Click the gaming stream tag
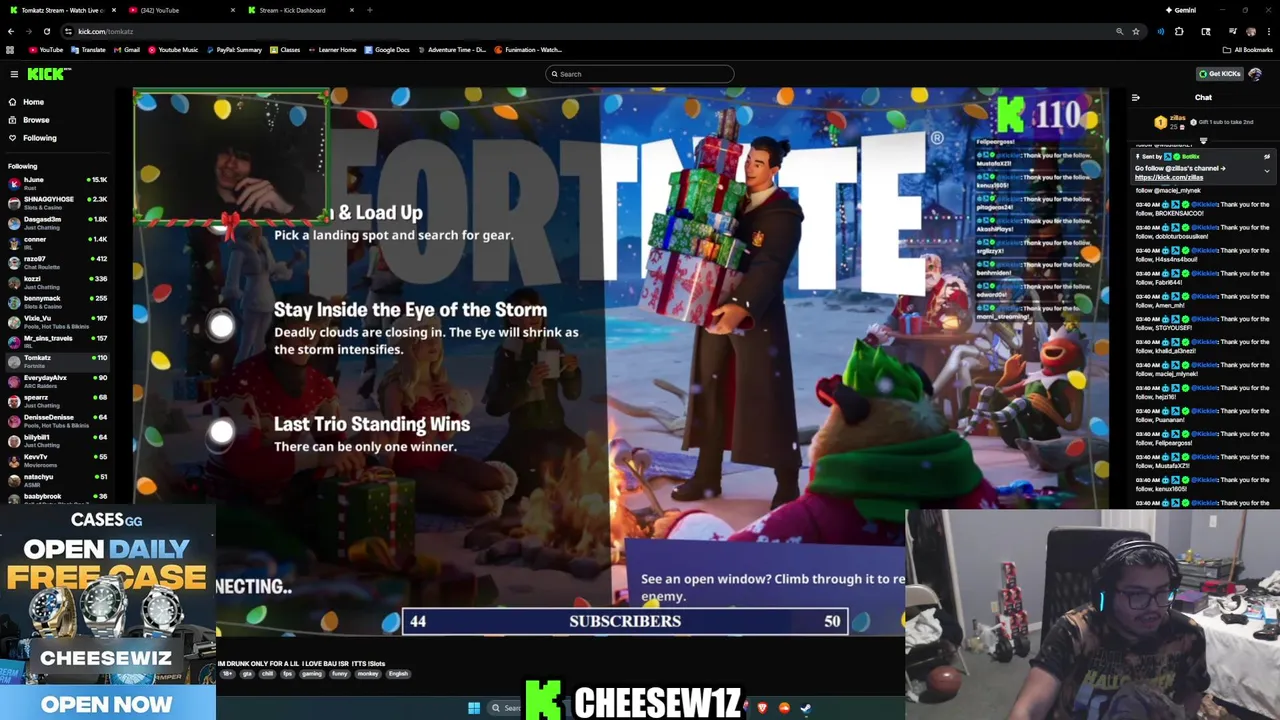Viewport: 1280px width, 720px height. click(312, 674)
